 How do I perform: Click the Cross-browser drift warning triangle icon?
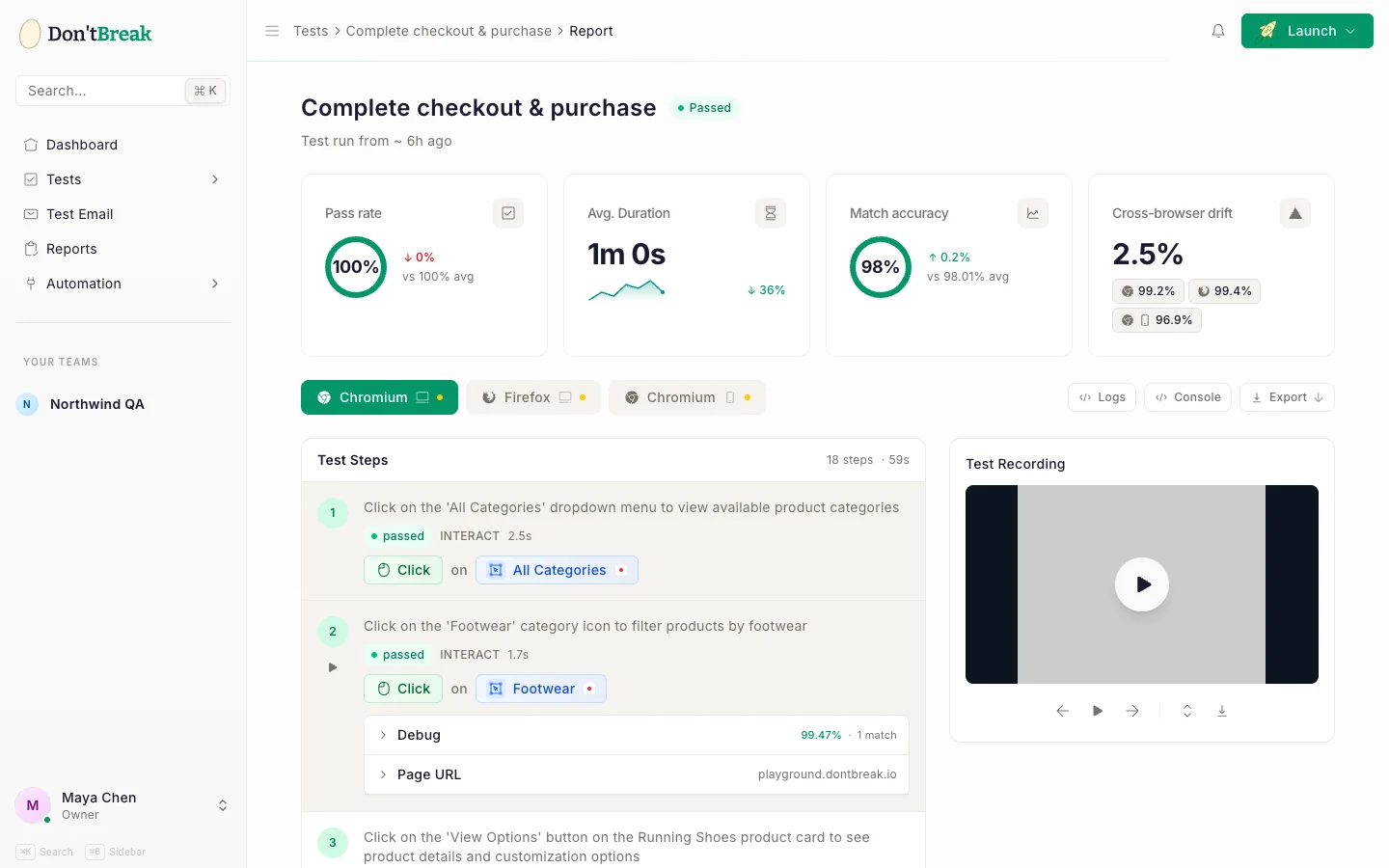(1295, 213)
